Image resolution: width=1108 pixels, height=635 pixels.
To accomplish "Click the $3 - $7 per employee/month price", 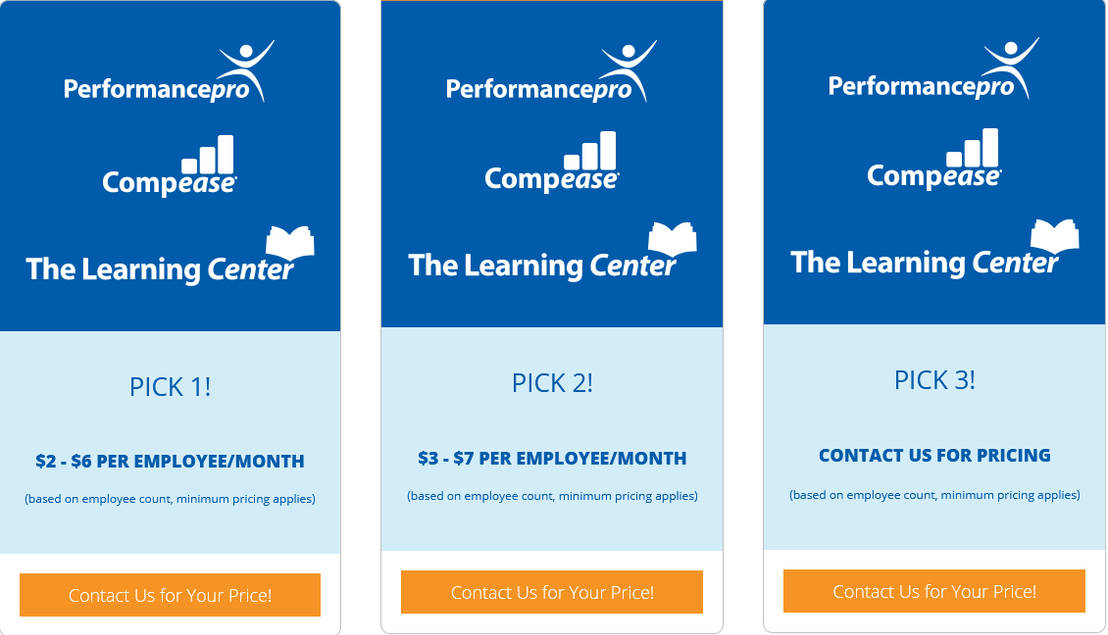I will pyautogui.click(x=552, y=459).
